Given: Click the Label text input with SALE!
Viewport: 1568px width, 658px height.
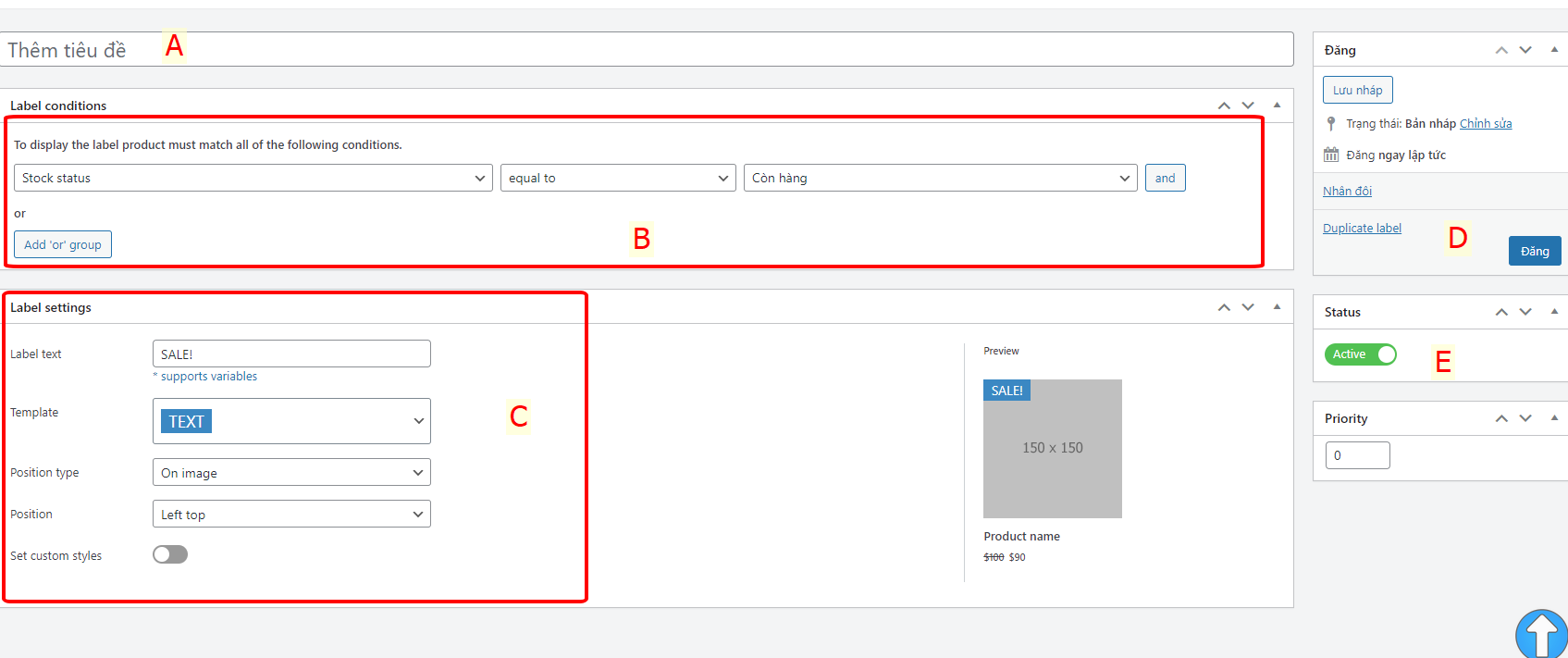Looking at the screenshot, I should tap(291, 354).
